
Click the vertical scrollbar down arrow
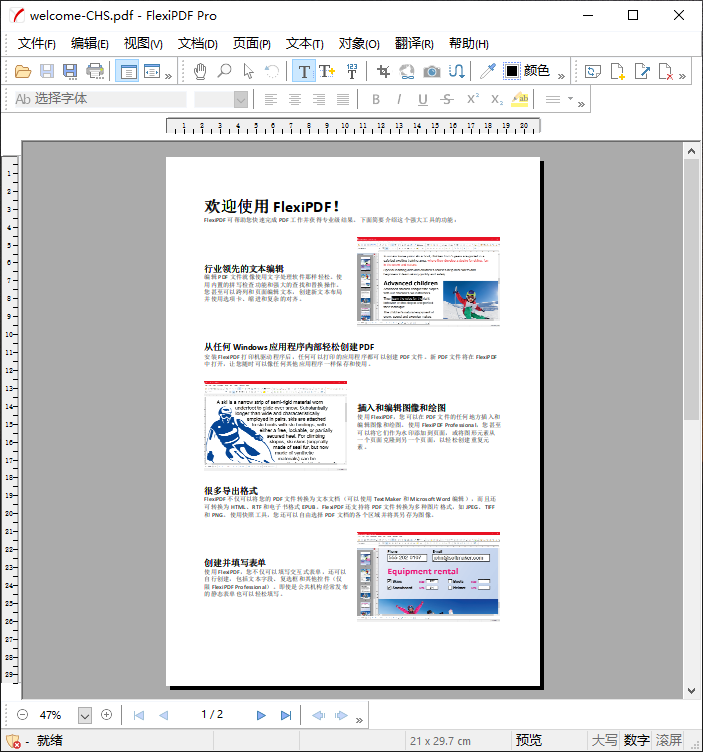(x=691, y=691)
